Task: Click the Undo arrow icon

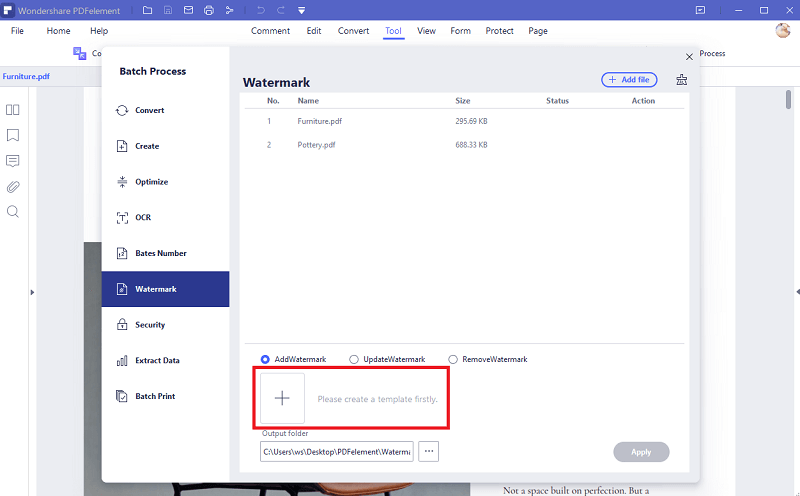Action: pos(261,10)
